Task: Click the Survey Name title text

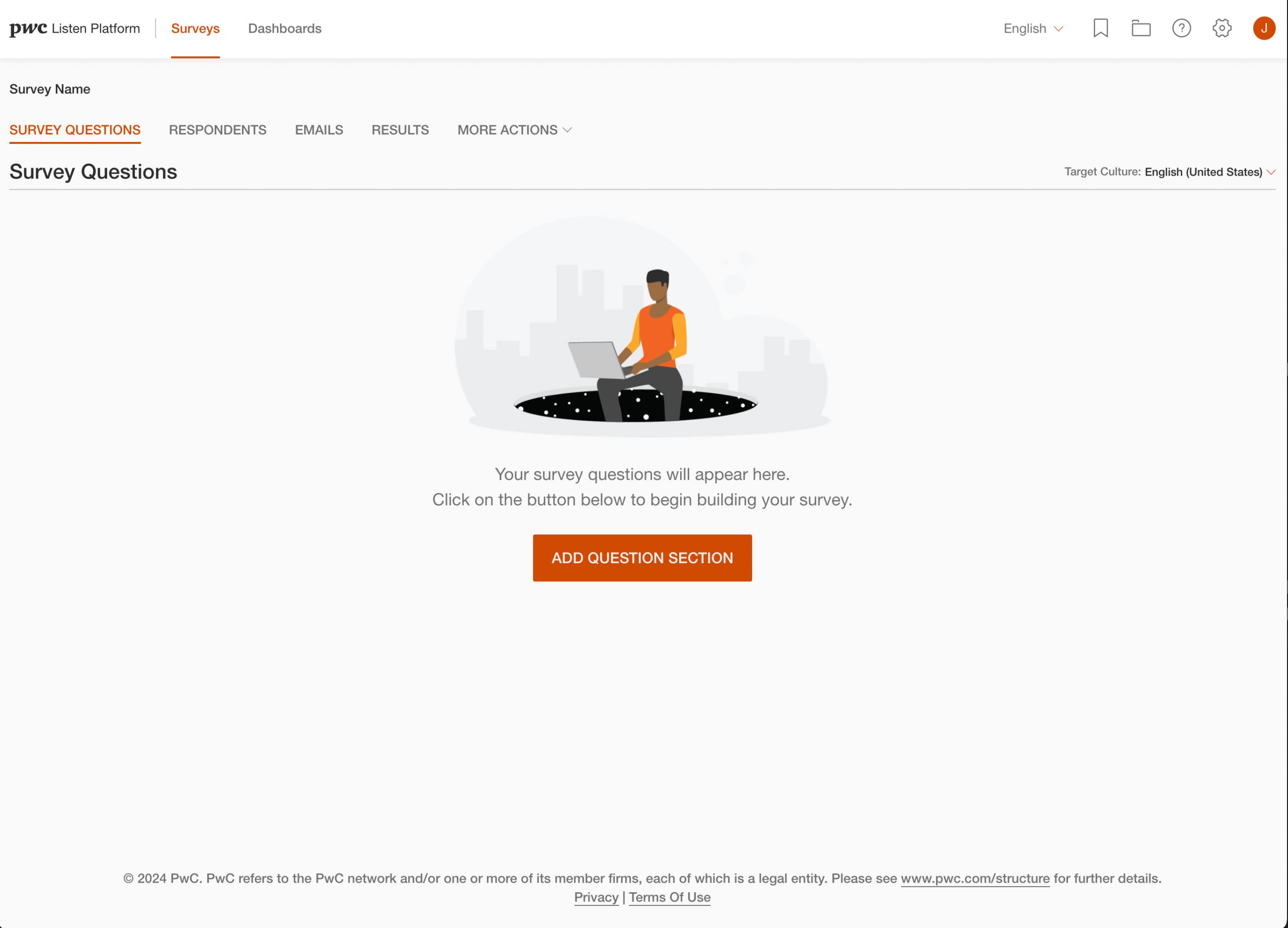Action: click(50, 89)
